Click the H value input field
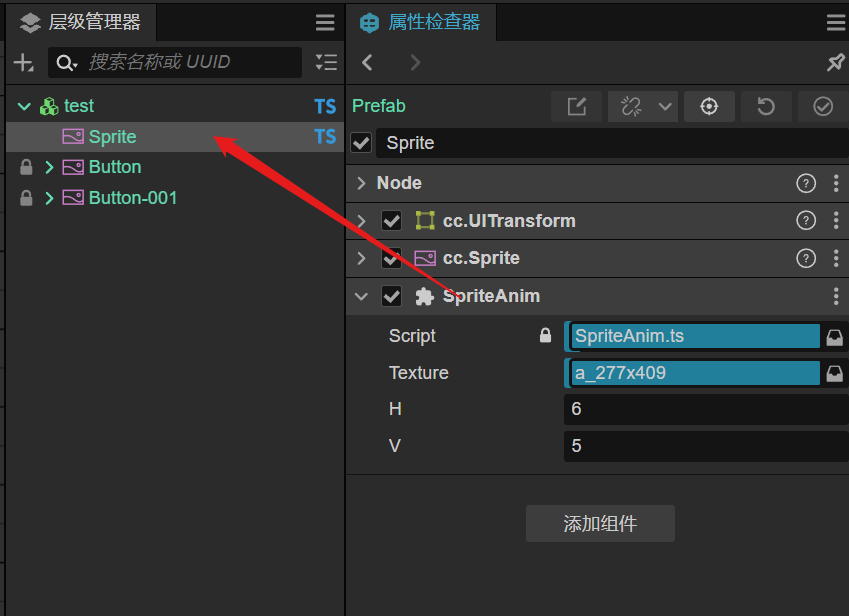Viewport: 849px width, 616px height. click(706, 409)
